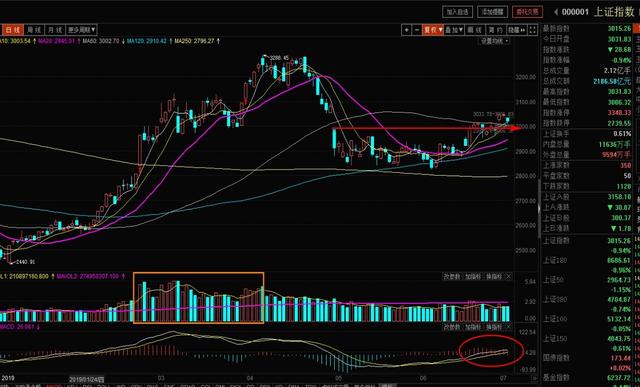Toggle fullscreen chart with the four-dot icon

(532, 30)
